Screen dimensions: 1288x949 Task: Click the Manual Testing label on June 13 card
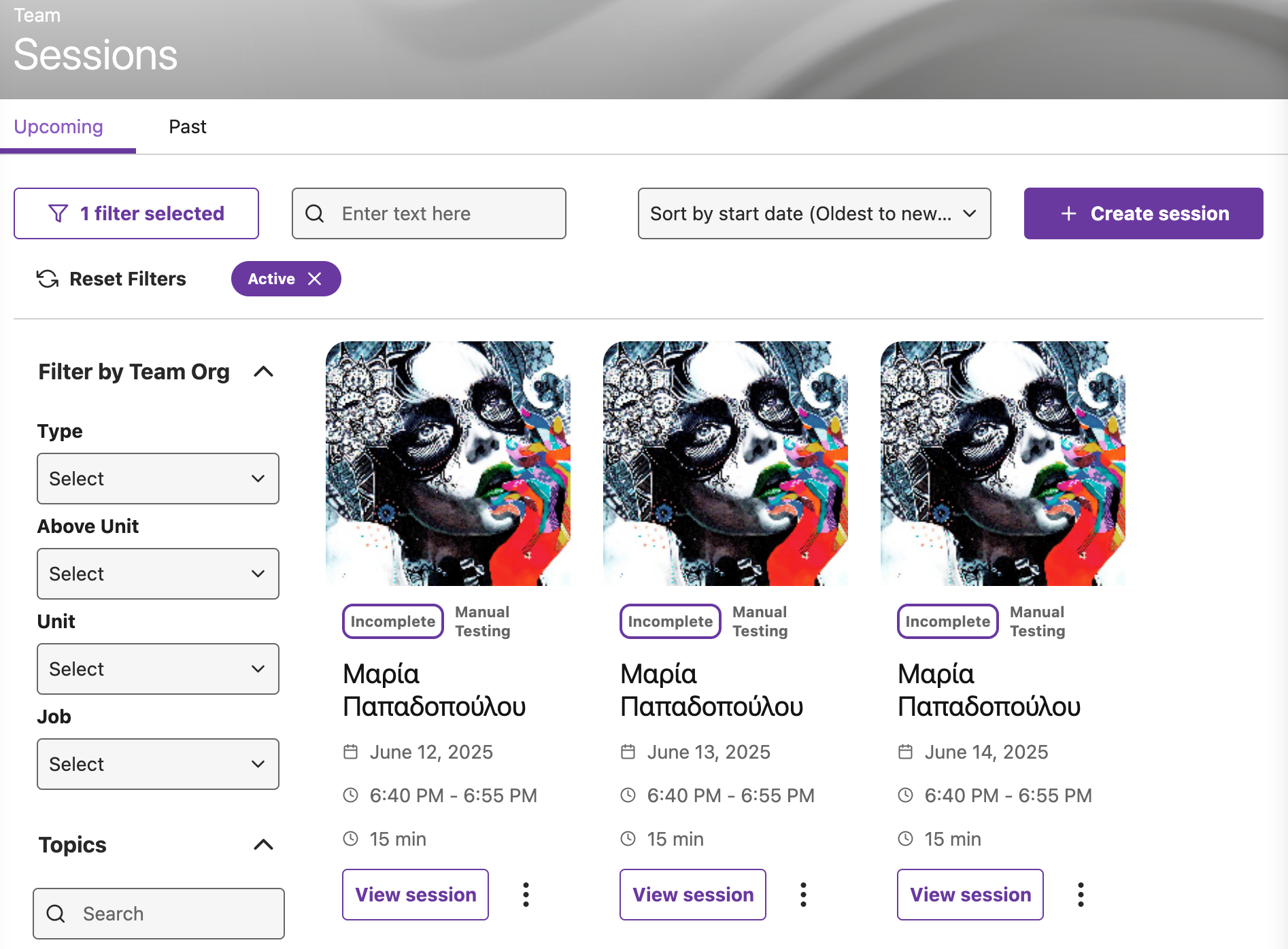760,621
